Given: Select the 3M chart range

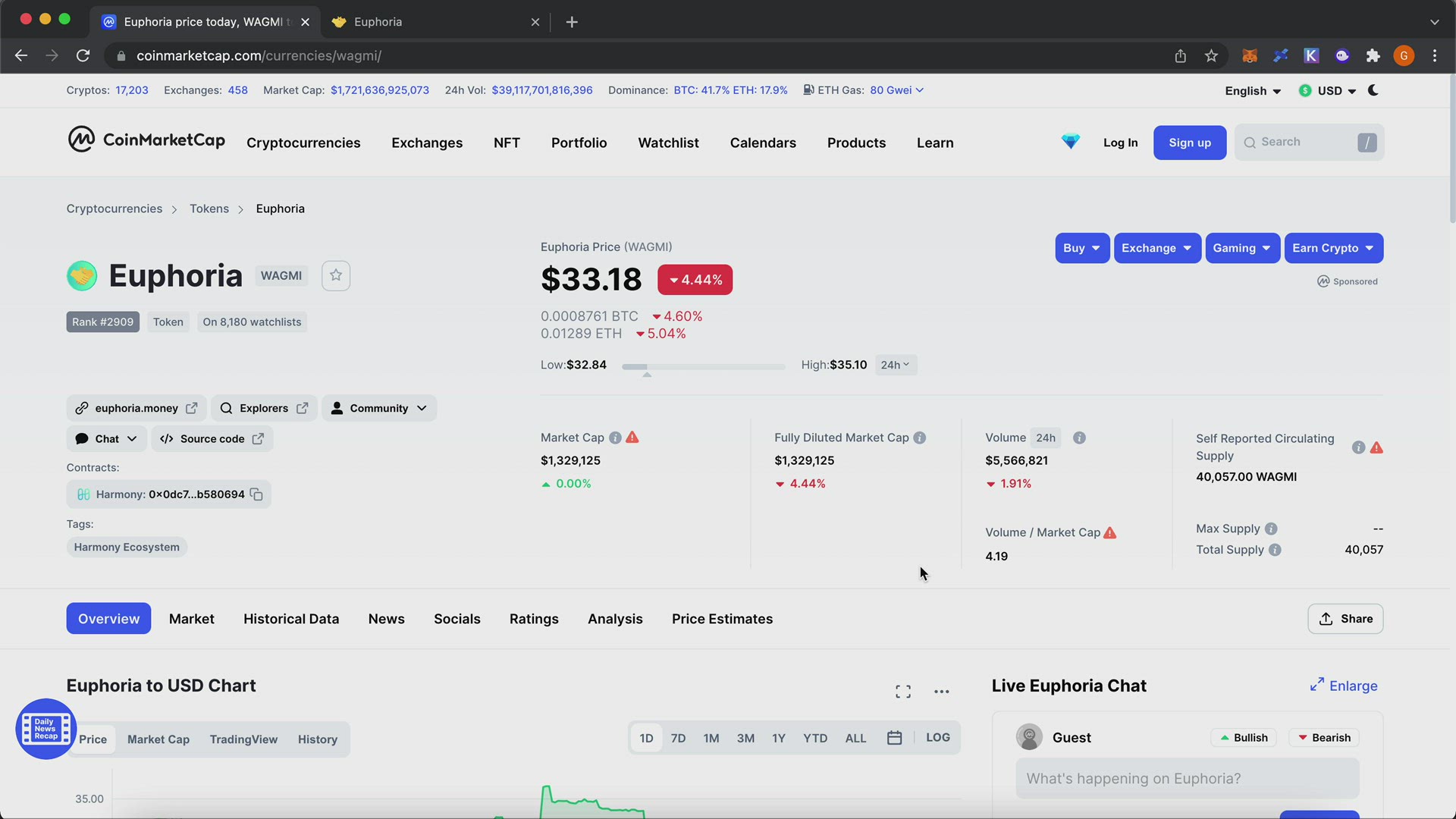Looking at the screenshot, I should (x=745, y=738).
